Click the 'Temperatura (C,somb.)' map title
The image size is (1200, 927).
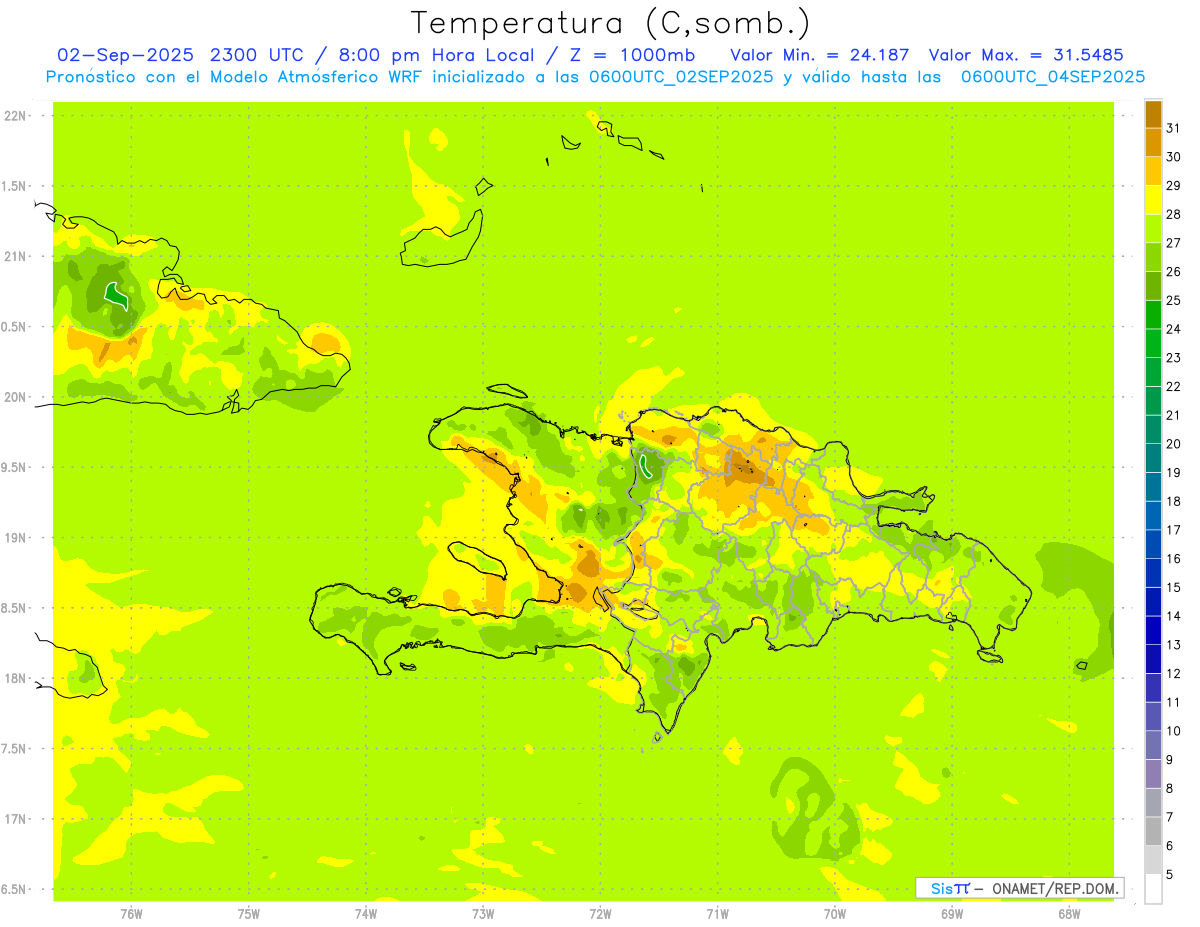point(611,23)
